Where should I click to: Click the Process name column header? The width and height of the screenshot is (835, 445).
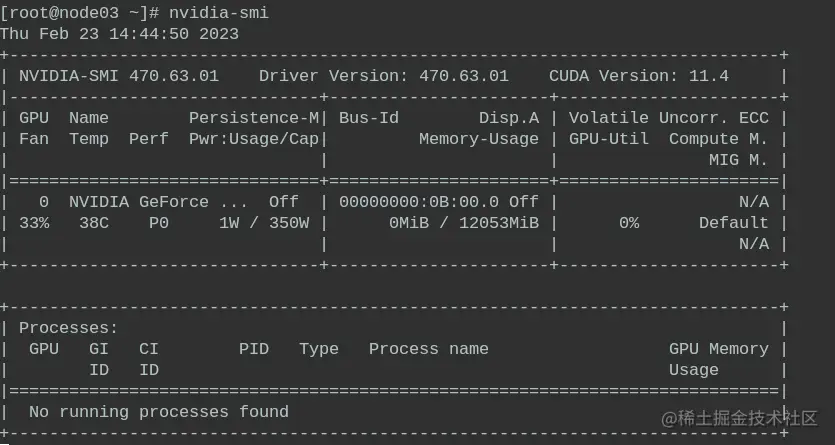428,348
